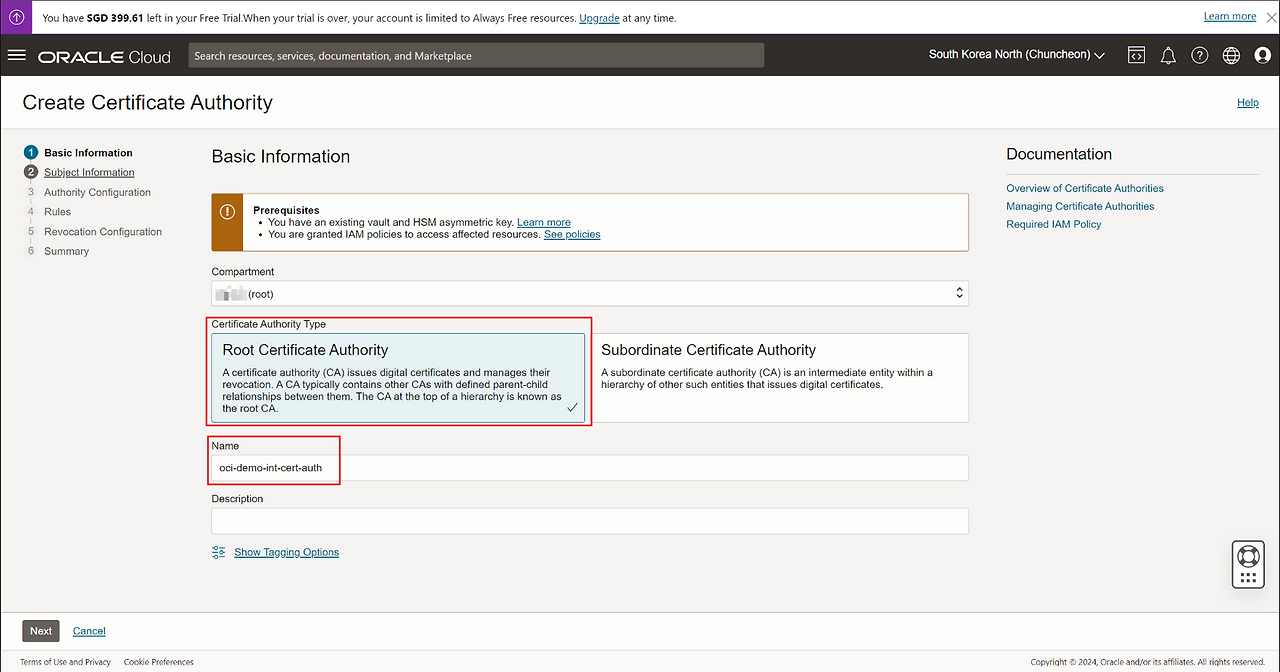This screenshot has height=672, width=1280.
Task: Open the language globe icon
Action: (x=1231, y=56)
